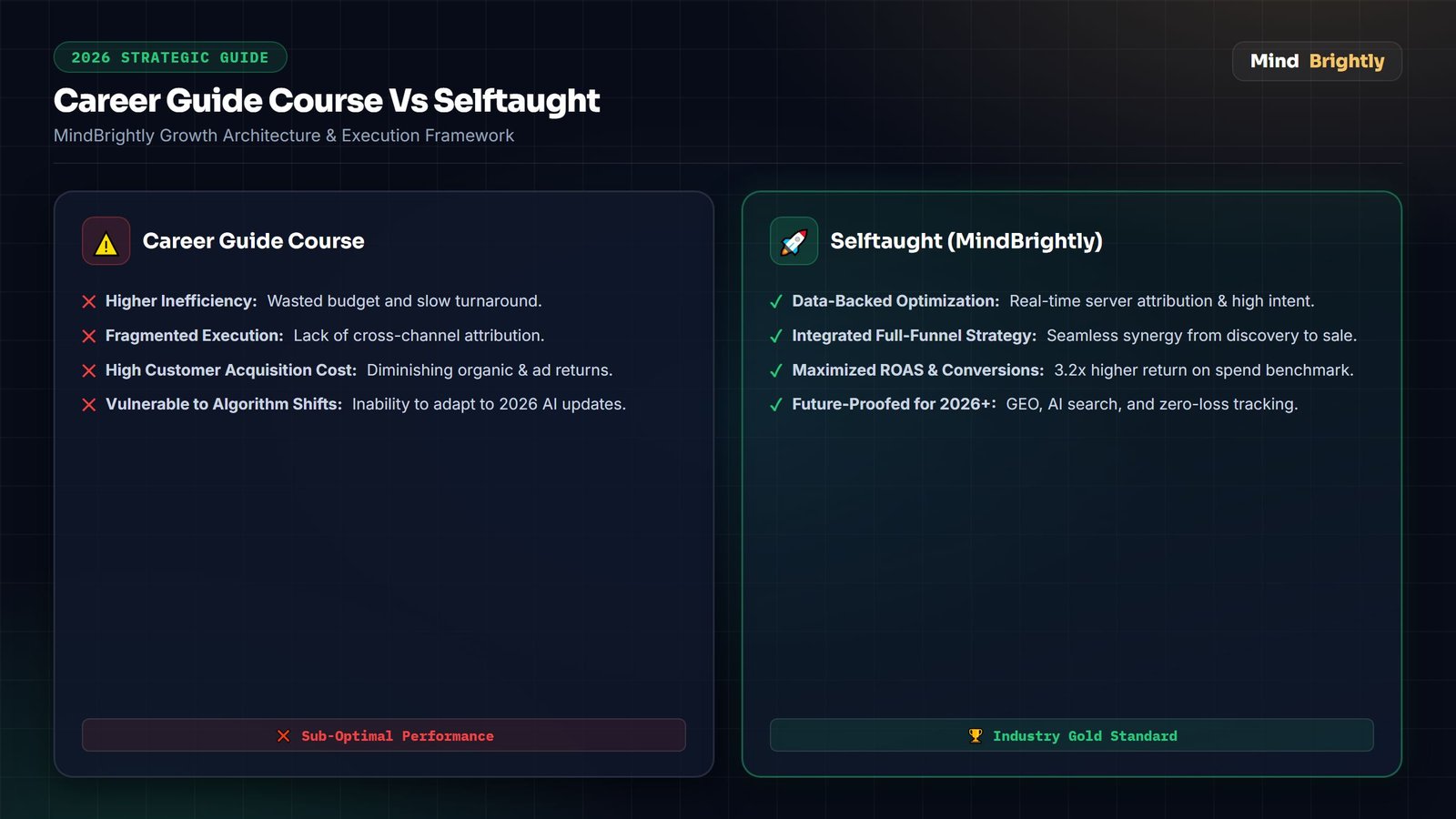This screenshot has height=819, width=1456.
Task: Click the red X beside High Customer Acquisition Cost
Action: pos(89,370)
